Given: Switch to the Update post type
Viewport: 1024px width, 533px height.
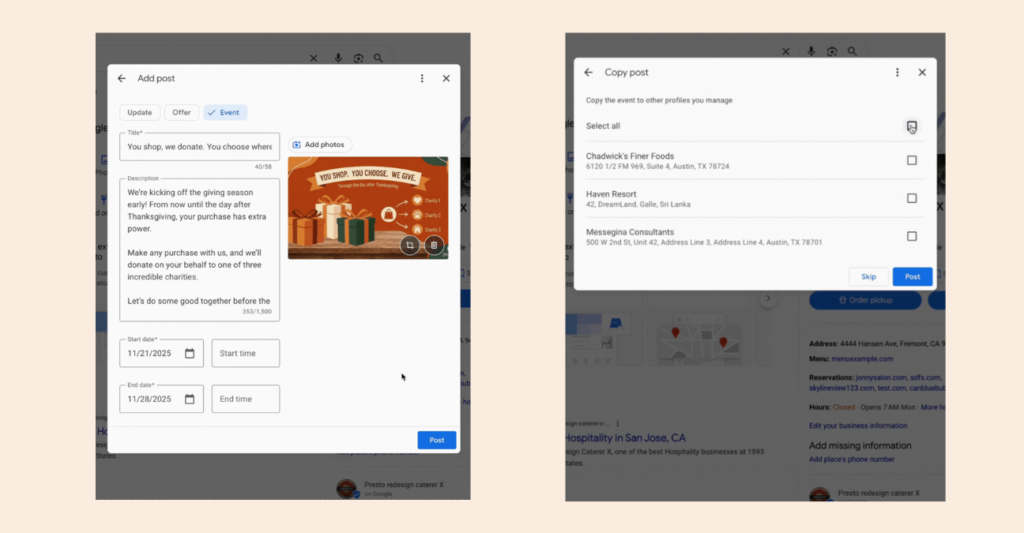Looking at the screenshot, I should tap(139, 113).
